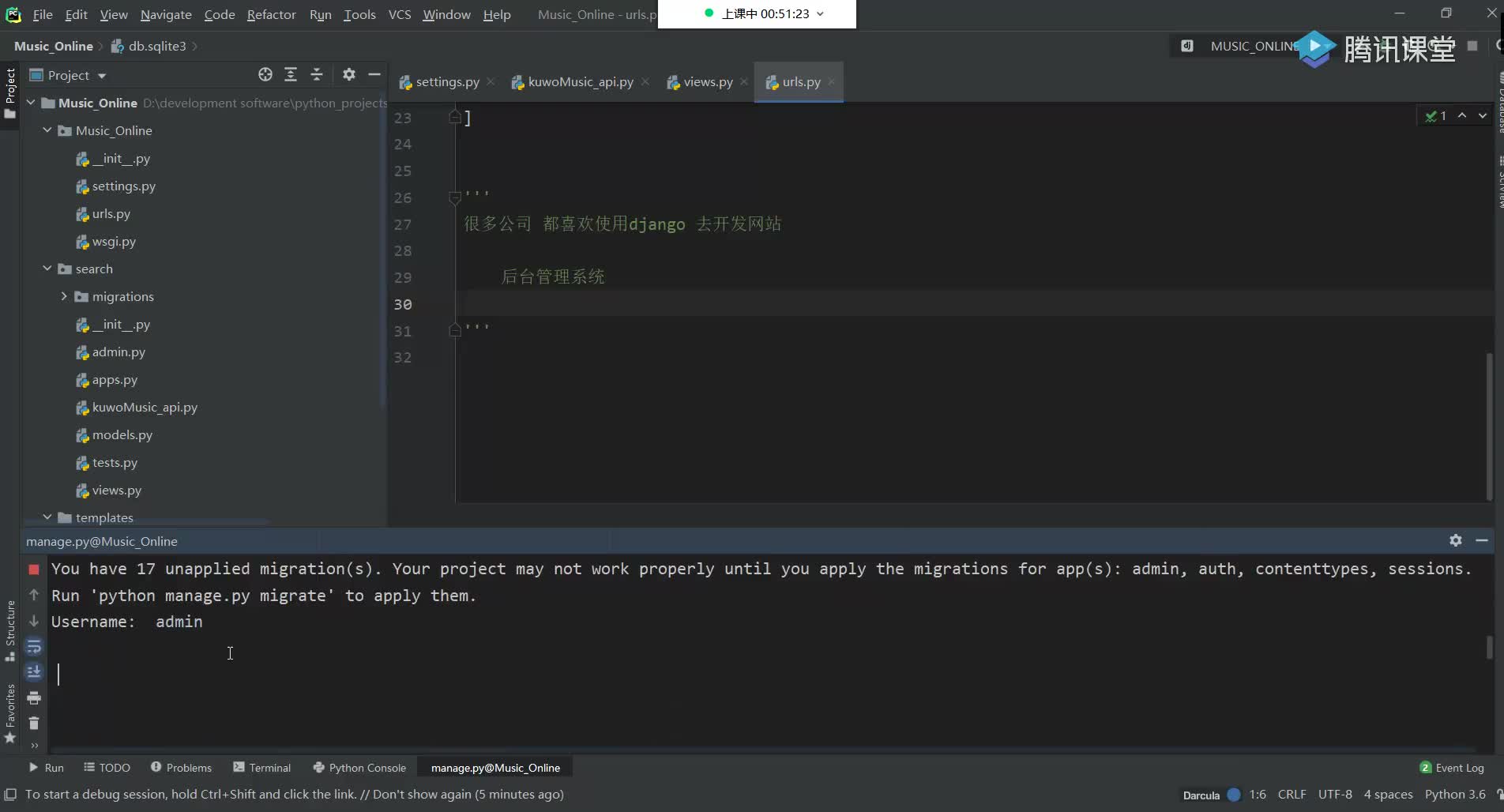Image resolution: width=1504 pixels, height=812 pixels.
Task: Click the inspection checkmark widget
Action: click(1435, 116)
